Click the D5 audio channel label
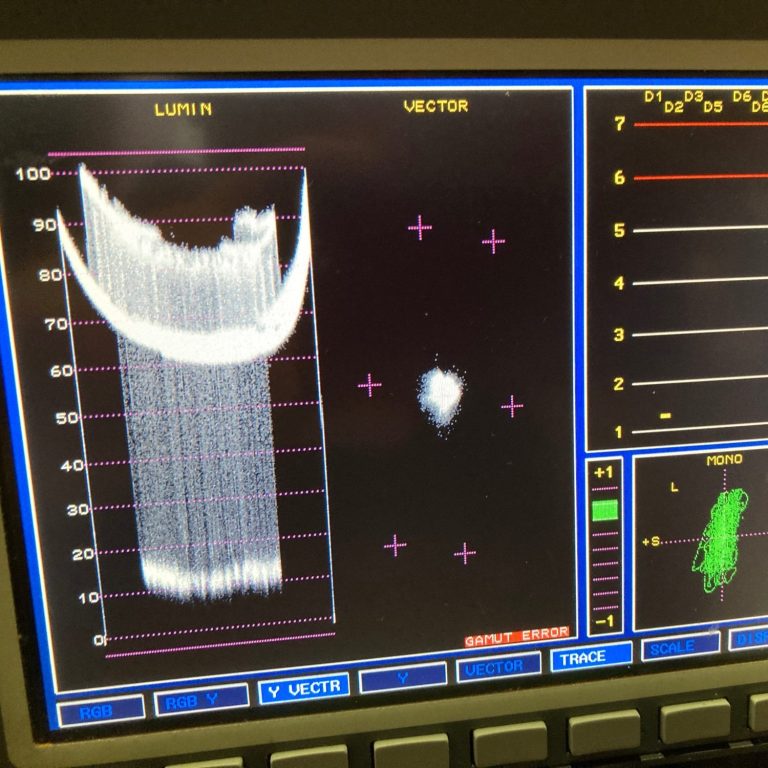This screenshot has height=768, width=768. coord(713,106)
